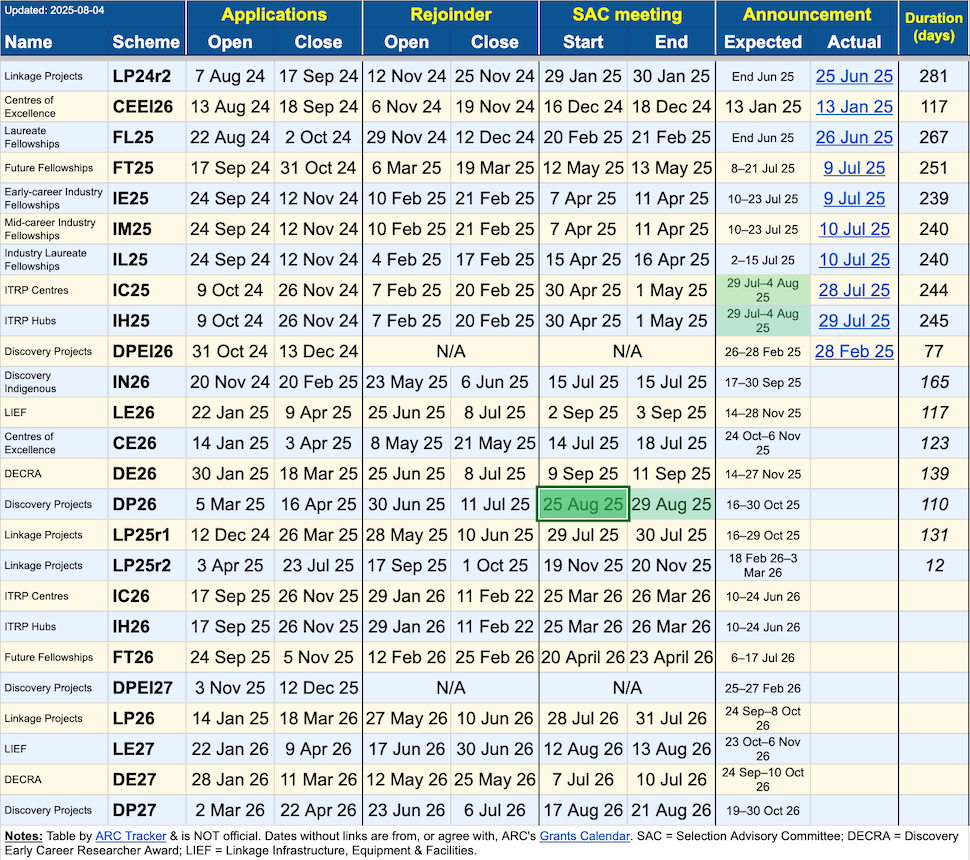Image resolution: width=970 pixels, height=860 pixels.
Task: Open the 10 Jul 25 link in IL25 row
Action: click(854, 259)
